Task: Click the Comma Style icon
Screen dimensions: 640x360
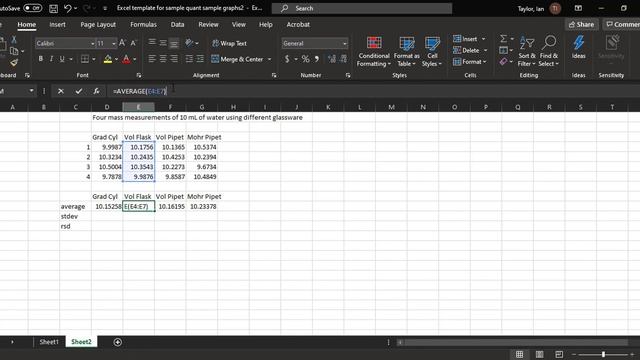Action: 317,60
